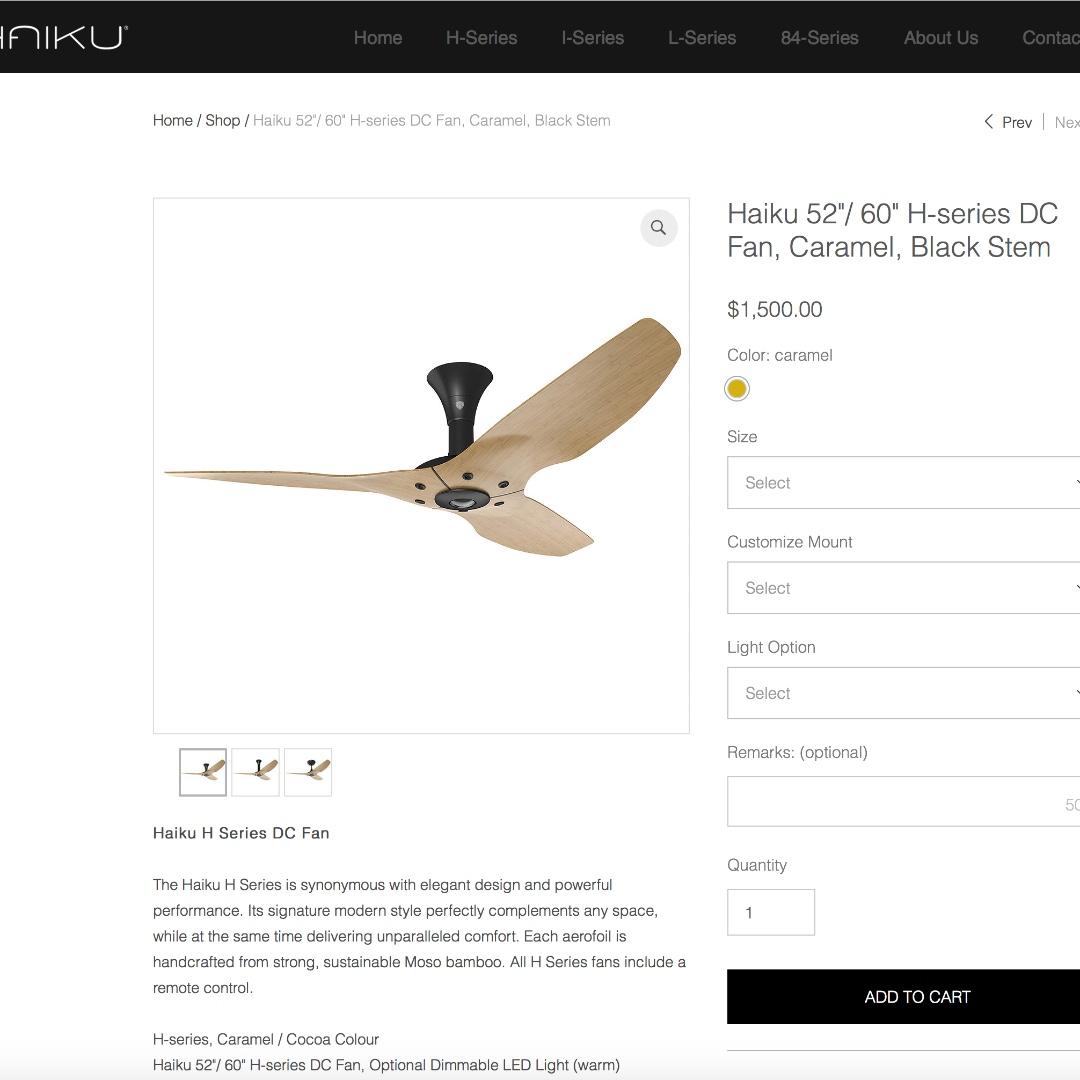
Task: Open the Shop breadcrumb link
Action: coord(223,120)
